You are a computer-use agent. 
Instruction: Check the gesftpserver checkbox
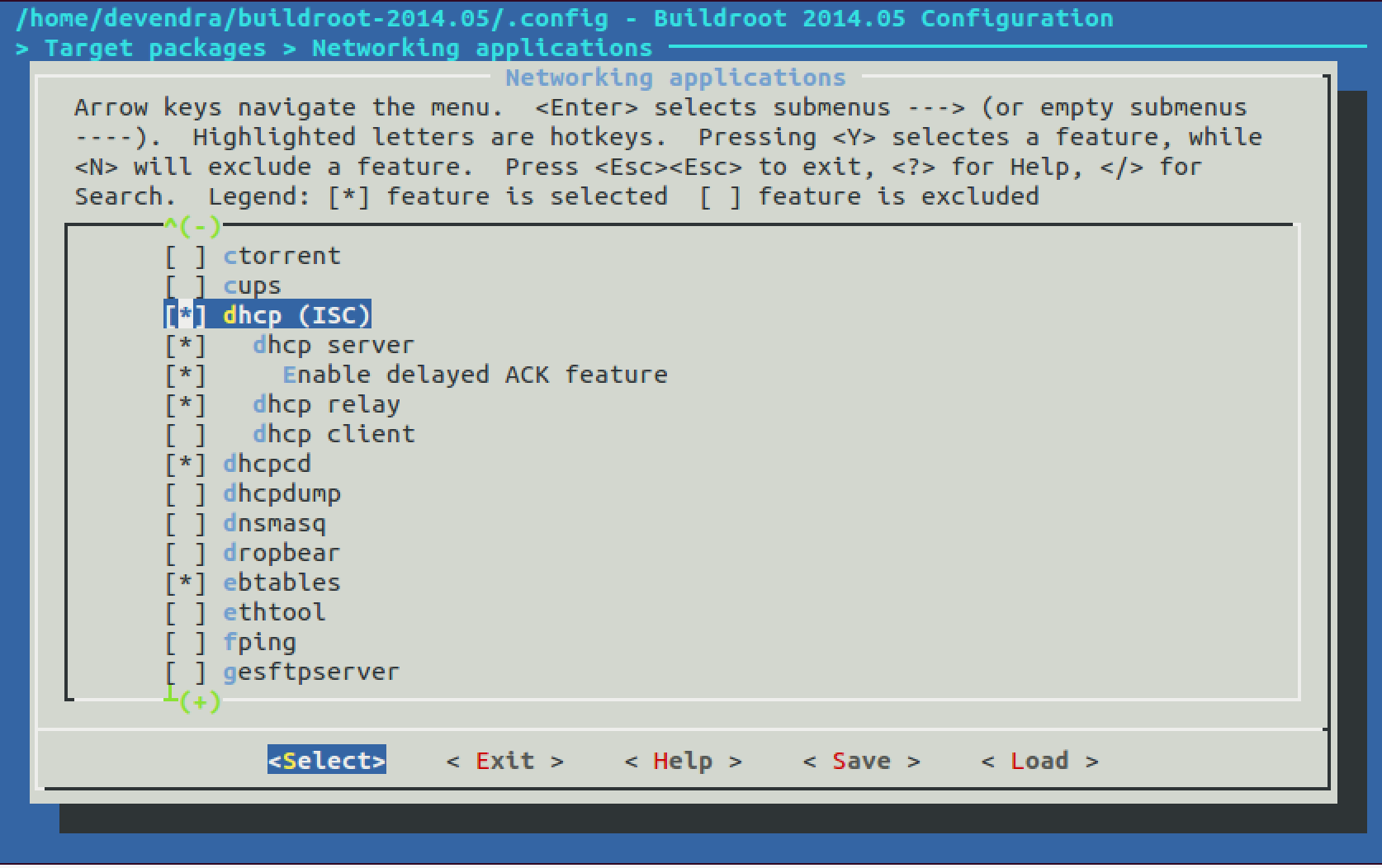[185, 672]
